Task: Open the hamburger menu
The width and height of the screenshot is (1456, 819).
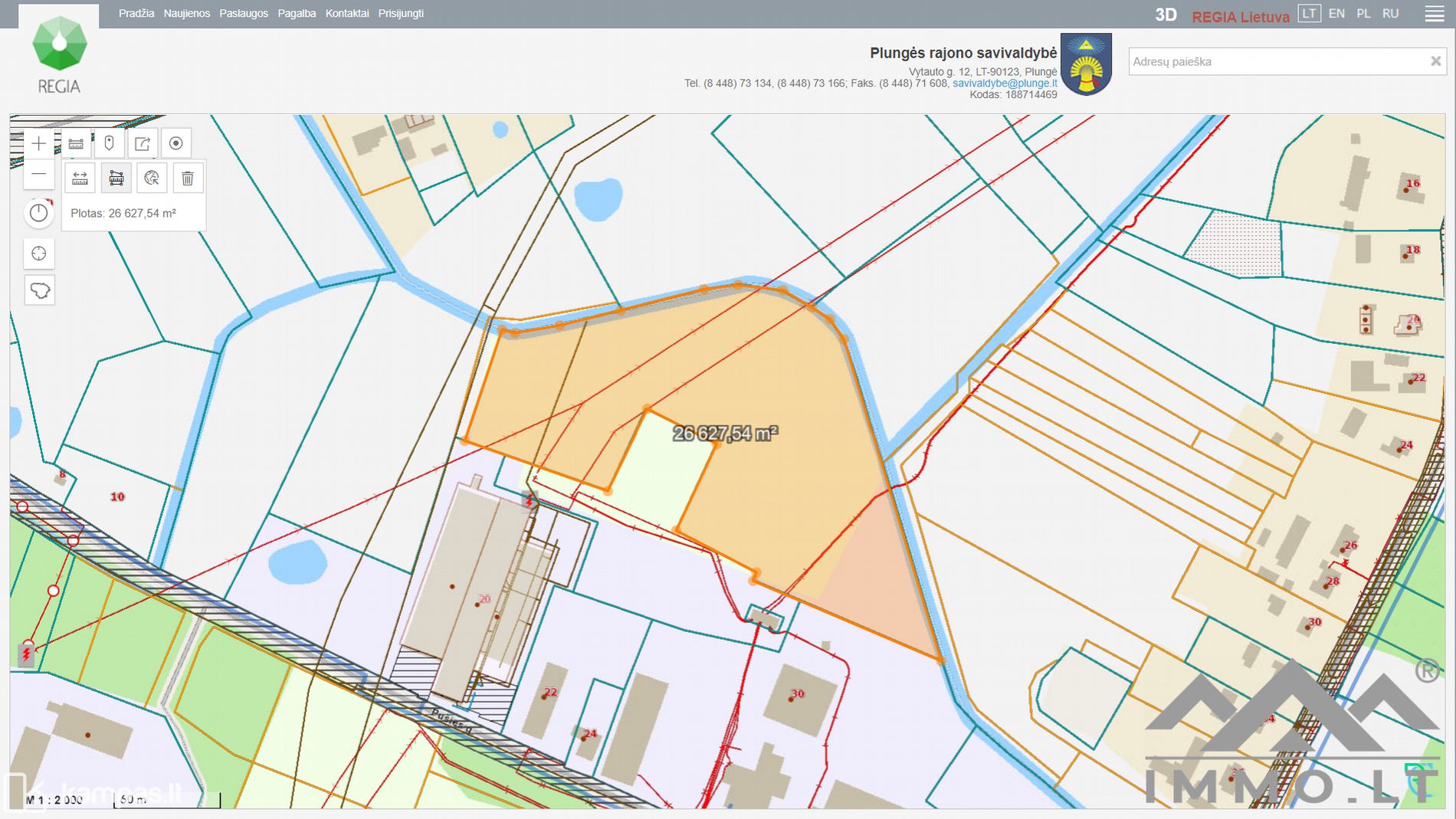Action: pyautogui.click(x=1435, y=14)
